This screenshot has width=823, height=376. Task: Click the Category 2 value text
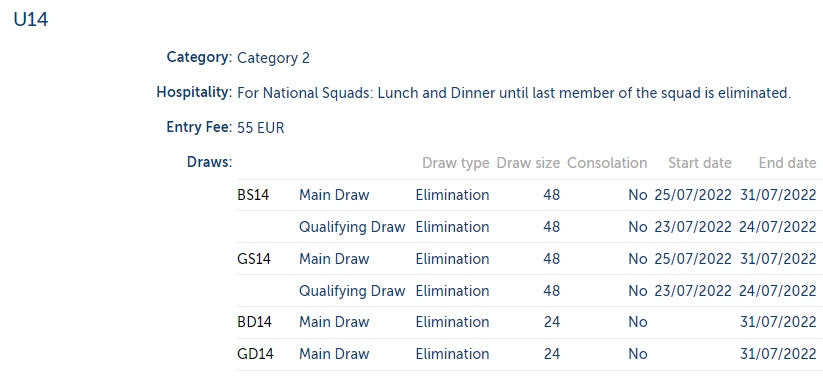(273, 58)
